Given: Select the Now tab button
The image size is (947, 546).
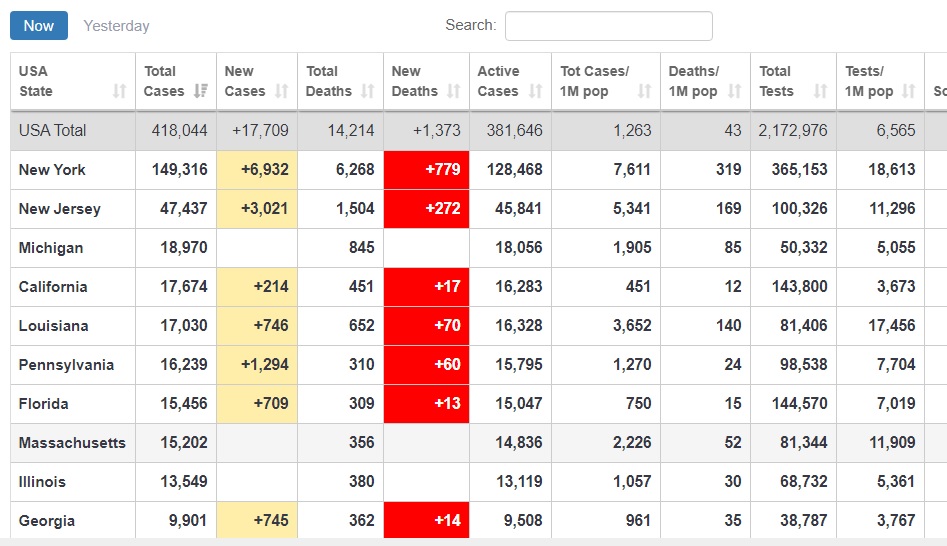Looking at the screenshot, I should click(39, 26).
